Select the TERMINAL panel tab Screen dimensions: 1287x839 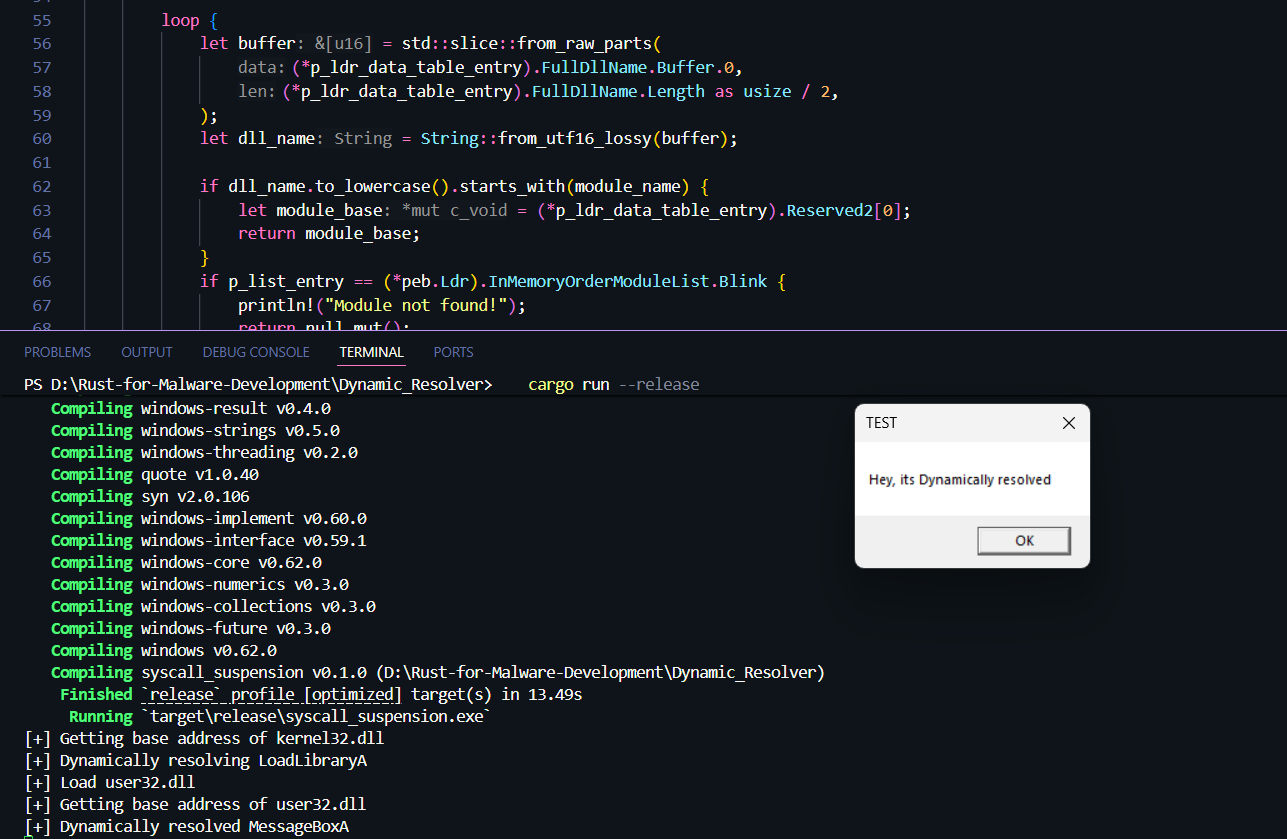click(371, 352)
